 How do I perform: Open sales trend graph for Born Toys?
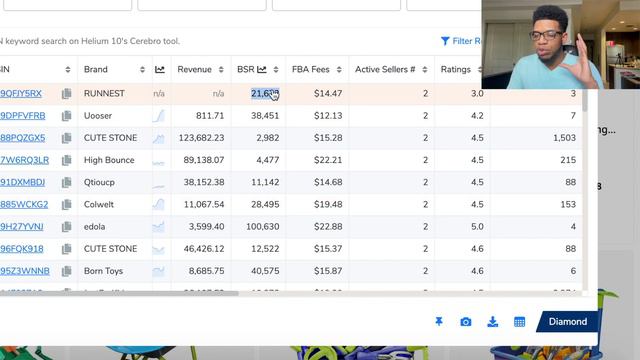[159, 271]
